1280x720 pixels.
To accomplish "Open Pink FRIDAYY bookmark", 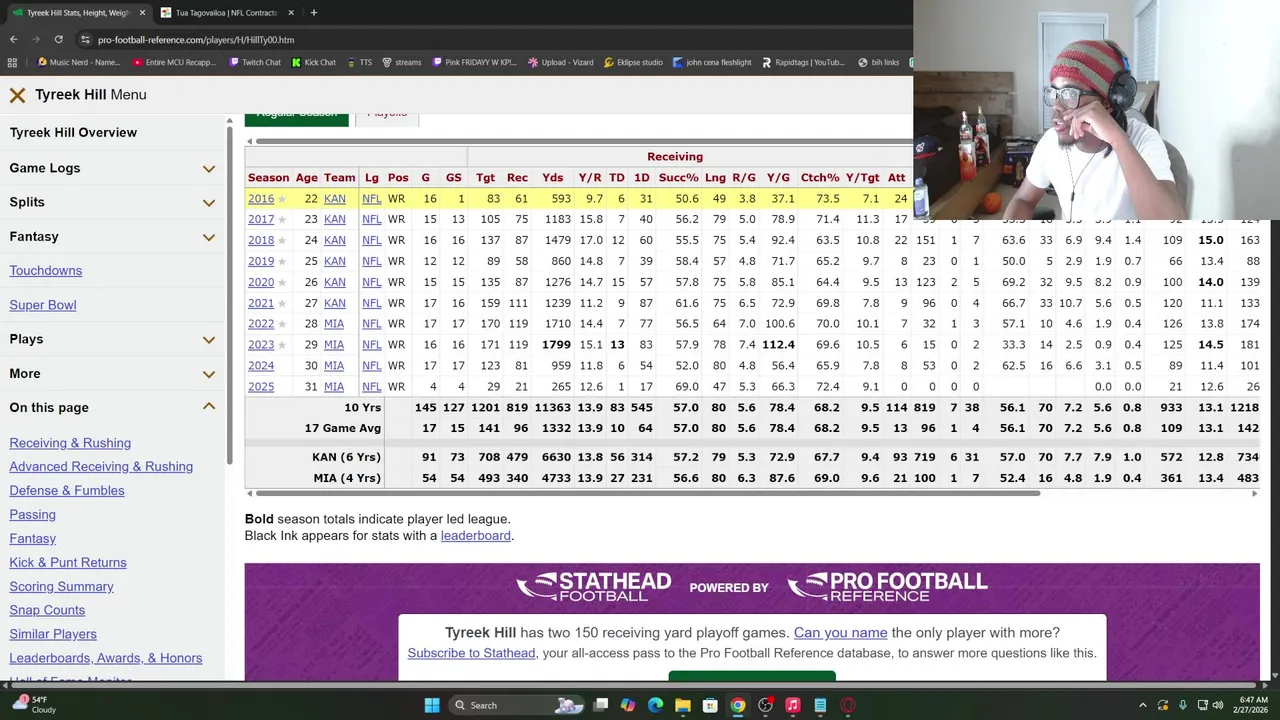I will (x=475, y=62).
